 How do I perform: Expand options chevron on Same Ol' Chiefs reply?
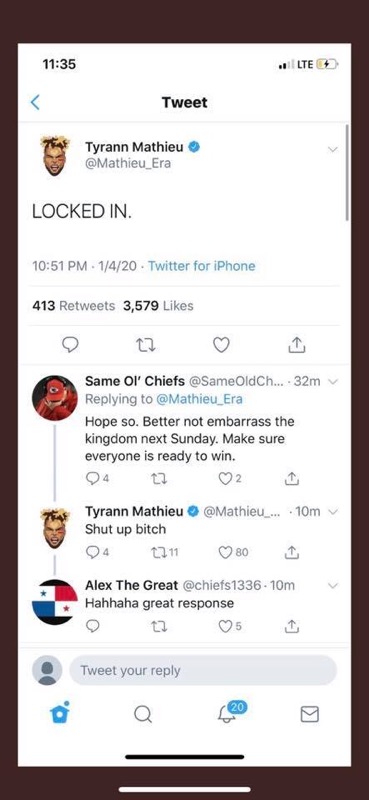coord(333,382)
